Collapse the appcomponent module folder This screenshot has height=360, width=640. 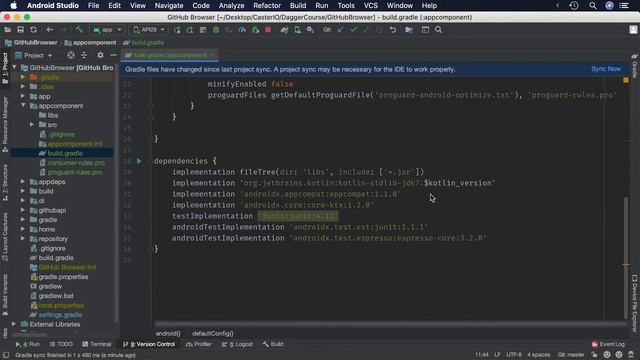click(23, 106)
